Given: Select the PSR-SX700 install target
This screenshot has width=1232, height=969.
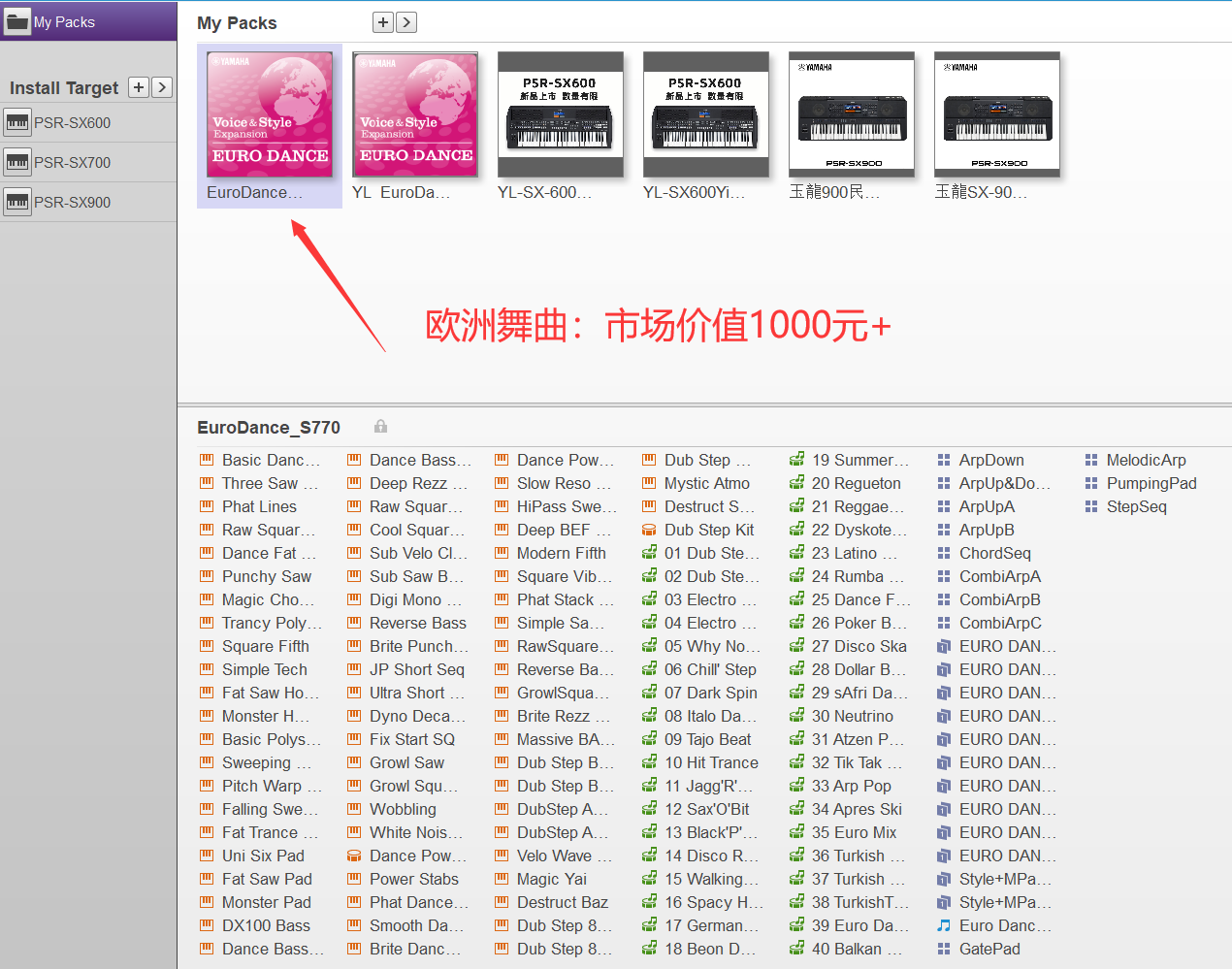Looking at the screenshot, I should coord(88,163).
